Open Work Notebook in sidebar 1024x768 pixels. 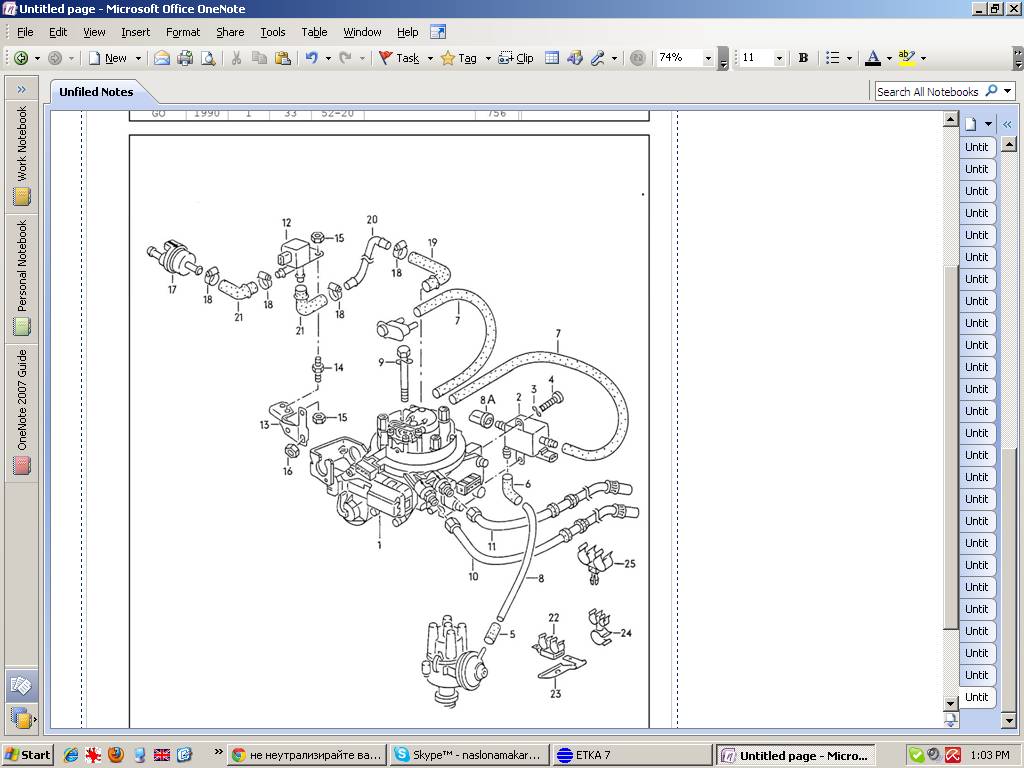point(21,155)
